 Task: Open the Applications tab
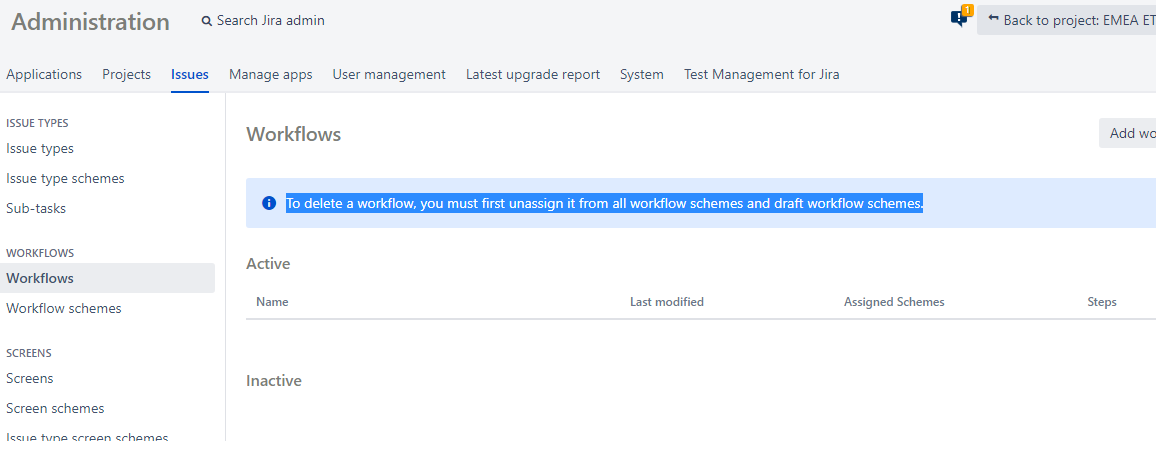(44, 74)
